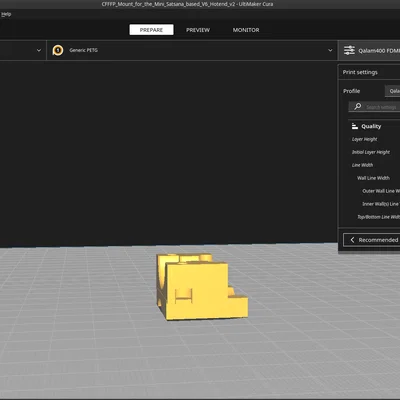The image size is (400, 400).
Task: Click the Search settings input field
Action: click(x=374, y=107)
